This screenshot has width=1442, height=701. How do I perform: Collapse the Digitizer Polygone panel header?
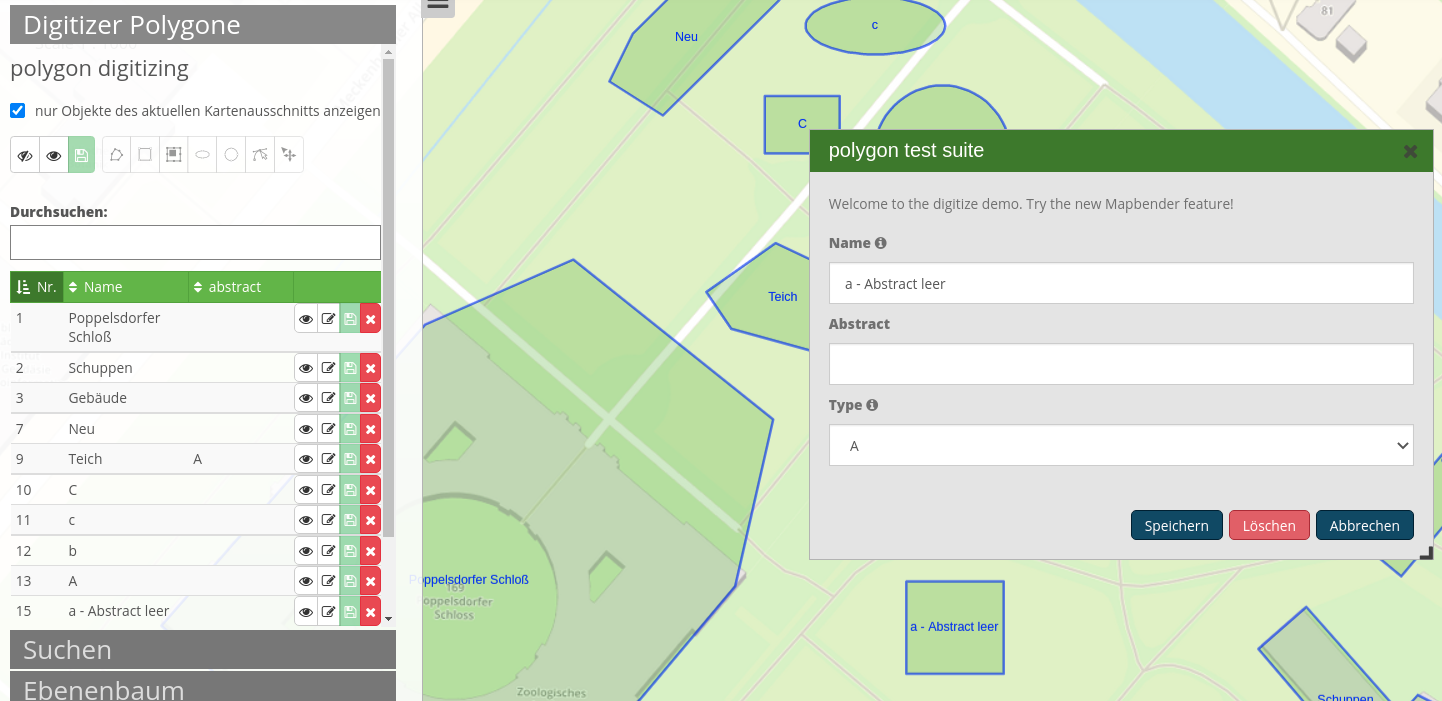point(203,25)
